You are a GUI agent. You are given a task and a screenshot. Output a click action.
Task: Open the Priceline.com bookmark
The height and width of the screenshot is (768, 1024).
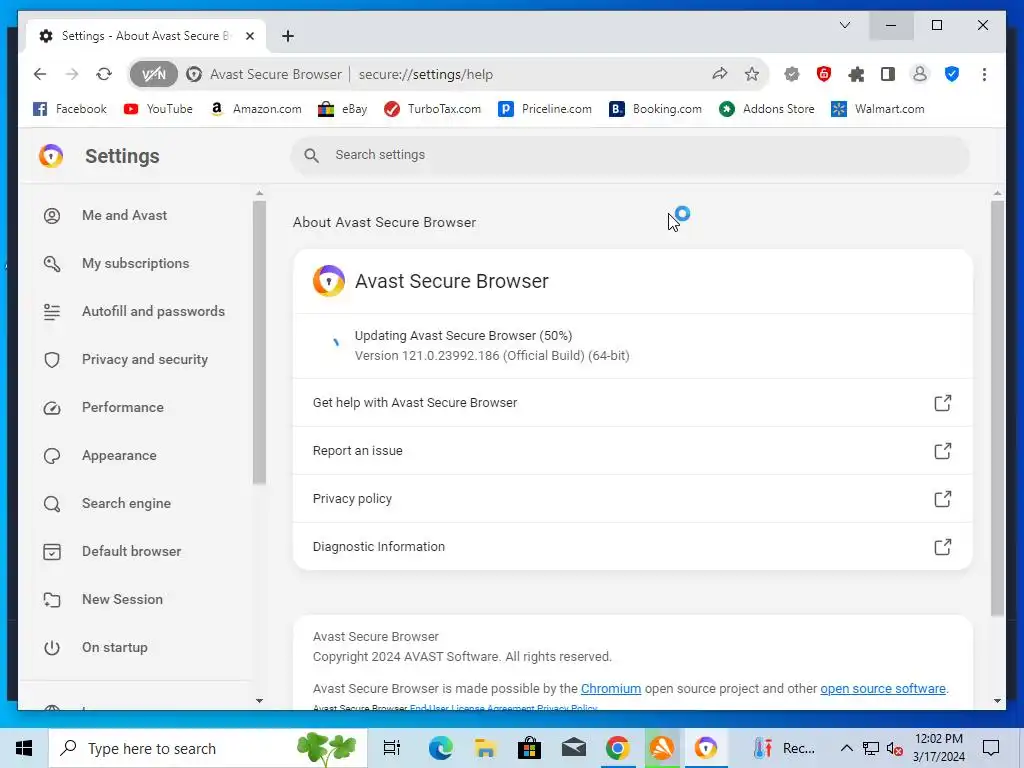[545, 109]
